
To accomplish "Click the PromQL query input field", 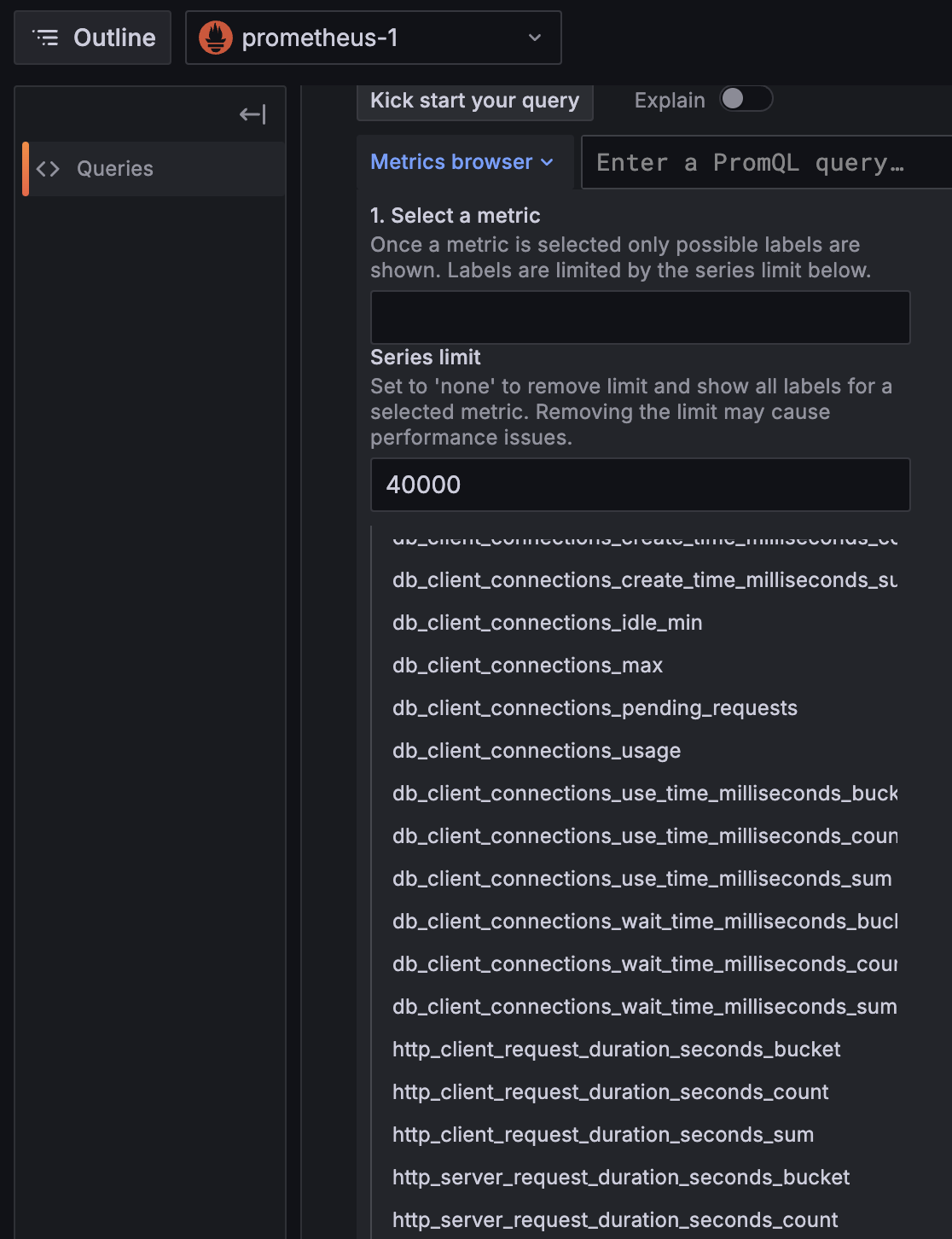I will click(x=759, y=162).
